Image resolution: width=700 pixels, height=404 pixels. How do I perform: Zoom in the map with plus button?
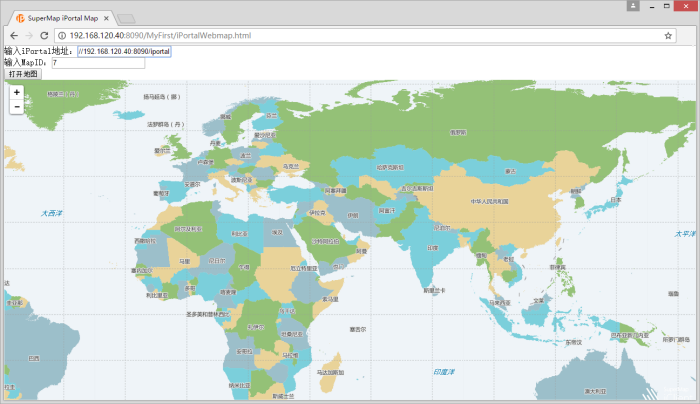17,92
